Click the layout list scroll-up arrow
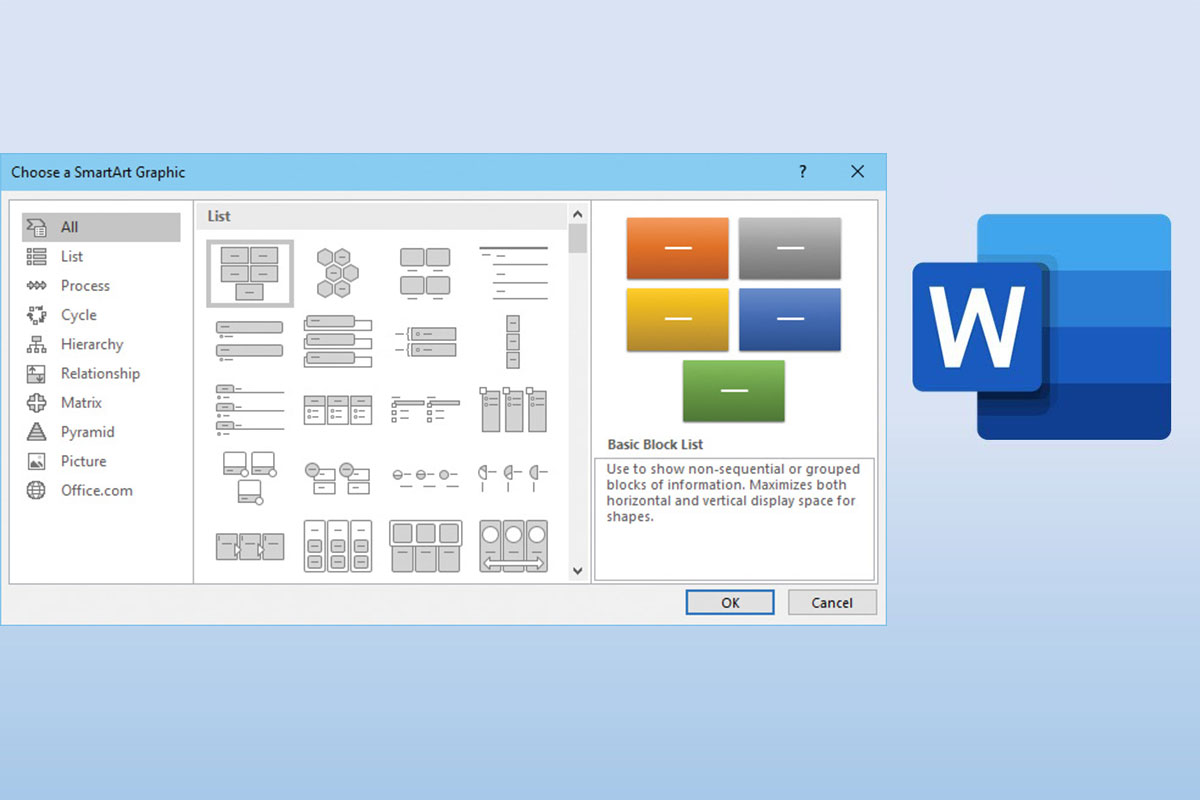Viewport: 1200px width, 800px height. point(577,213)
